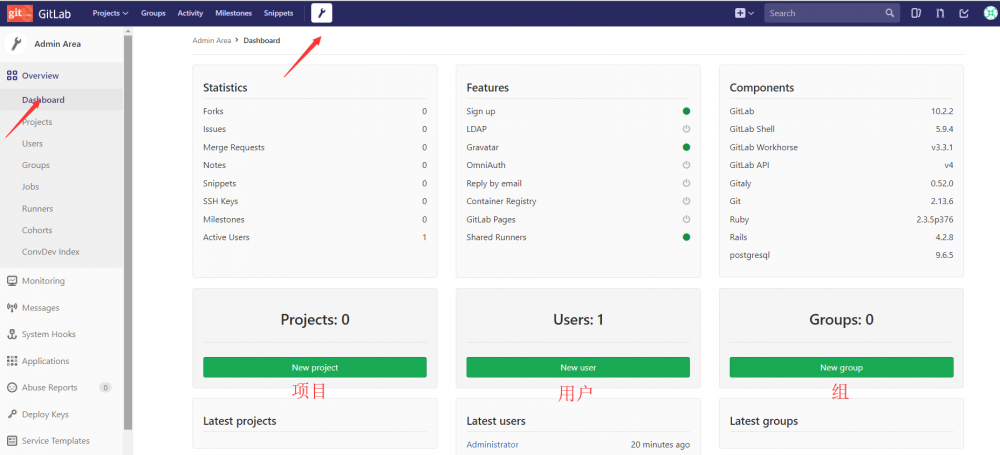
Task: Click the Users: 1 heading
Action: [578, 320]
